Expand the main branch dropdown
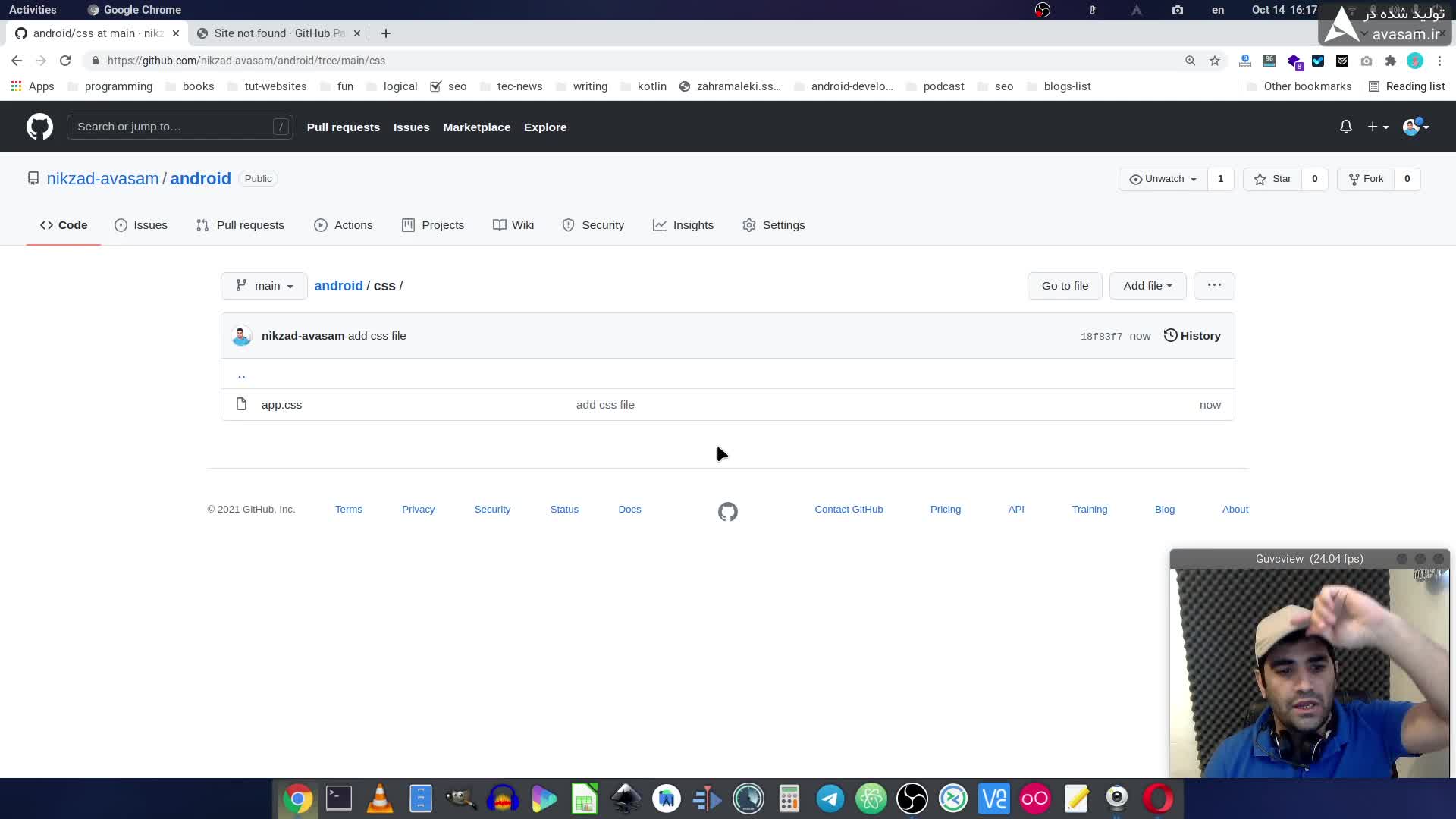This screenshot has height=819, width=1456. [x=264, y=286]
